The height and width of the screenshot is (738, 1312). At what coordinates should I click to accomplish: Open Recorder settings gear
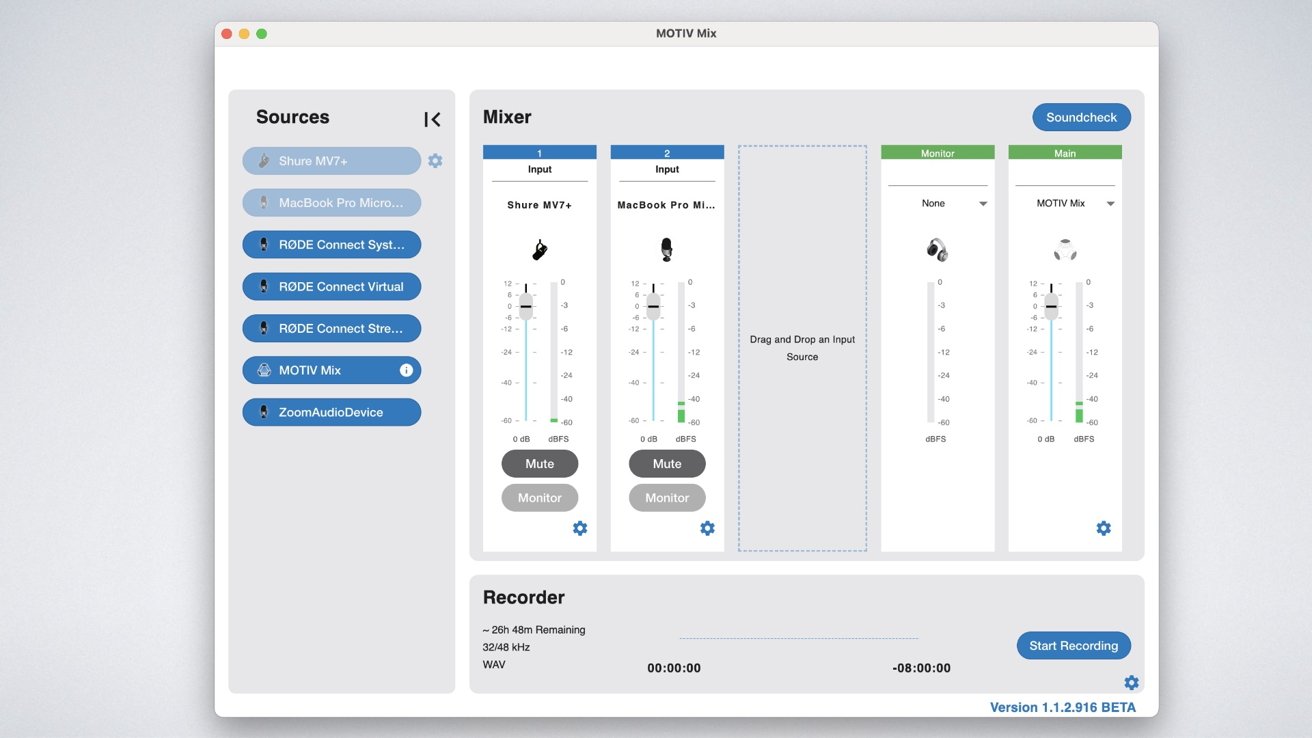[x=1131, y=682]
